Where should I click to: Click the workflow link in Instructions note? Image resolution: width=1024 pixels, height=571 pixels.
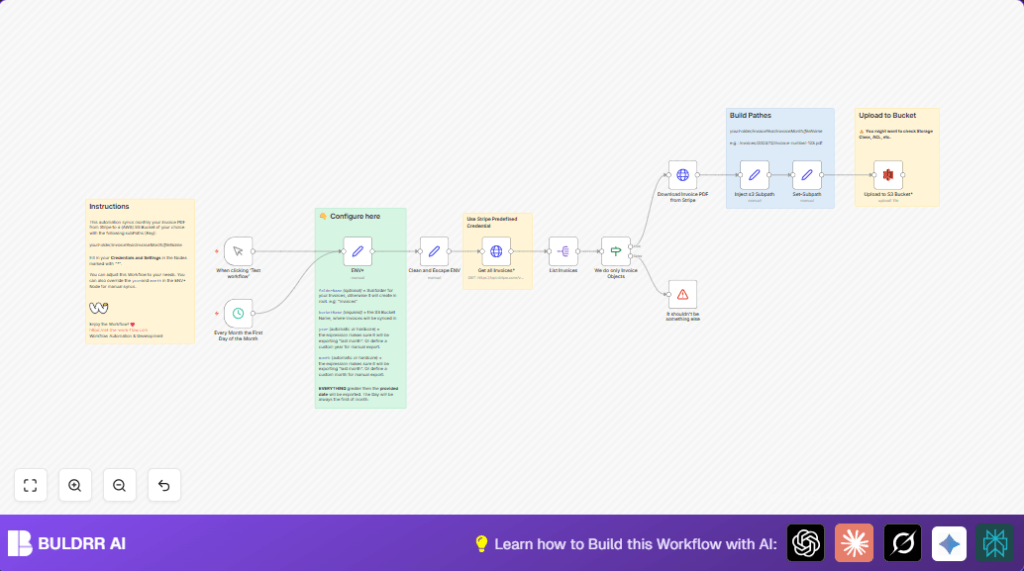pos(118,330)
